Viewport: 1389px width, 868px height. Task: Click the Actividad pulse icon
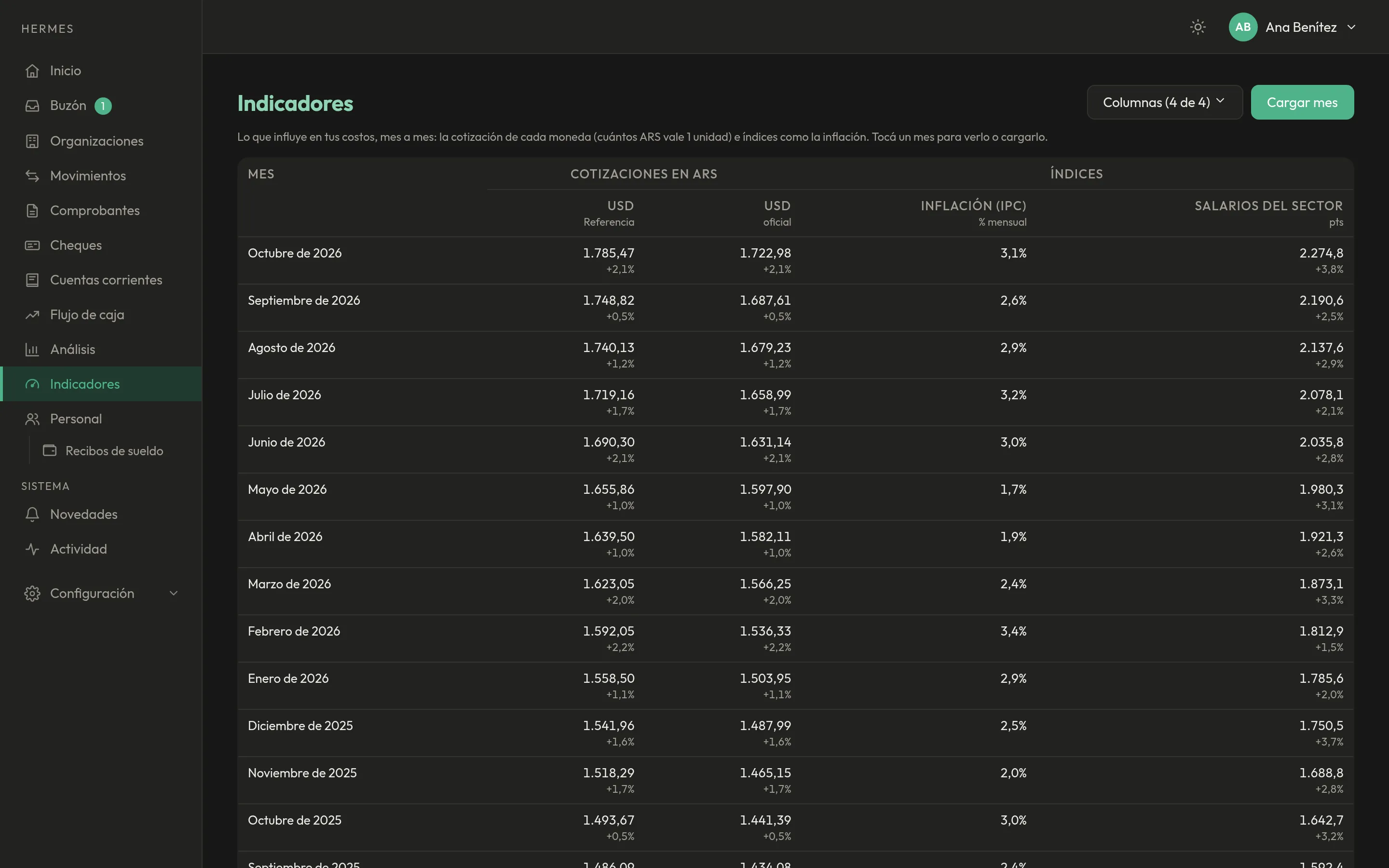32,549
